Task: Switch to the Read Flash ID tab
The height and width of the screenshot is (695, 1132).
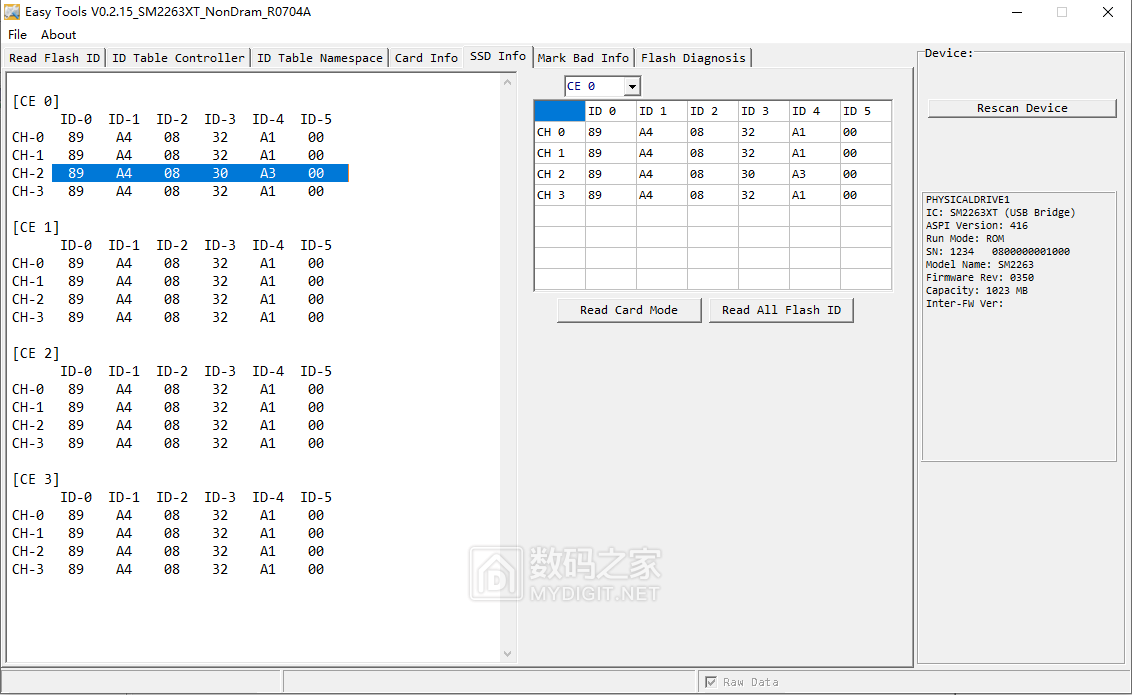Action: pyautogui.click(x=54, y=57)
